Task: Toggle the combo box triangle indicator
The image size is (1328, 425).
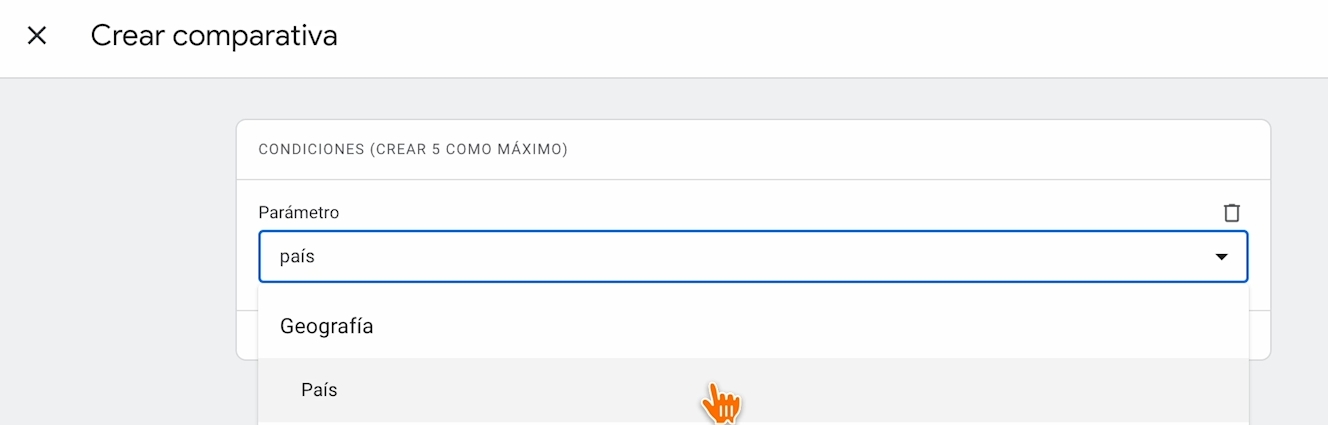Action: point(1221,257)
